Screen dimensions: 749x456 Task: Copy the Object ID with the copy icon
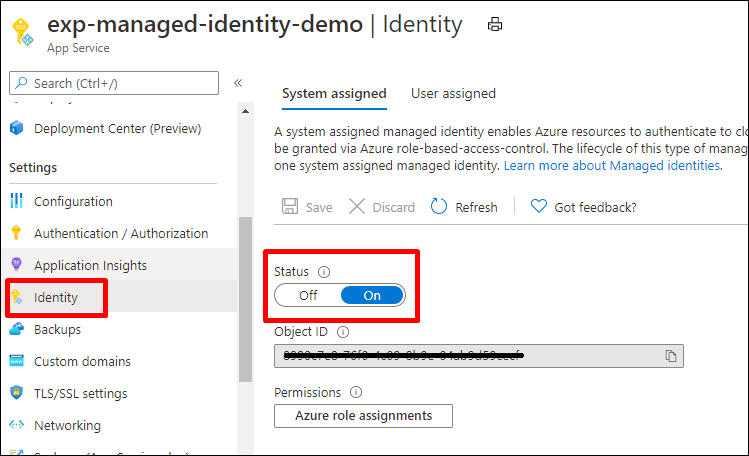pos(671,356)
